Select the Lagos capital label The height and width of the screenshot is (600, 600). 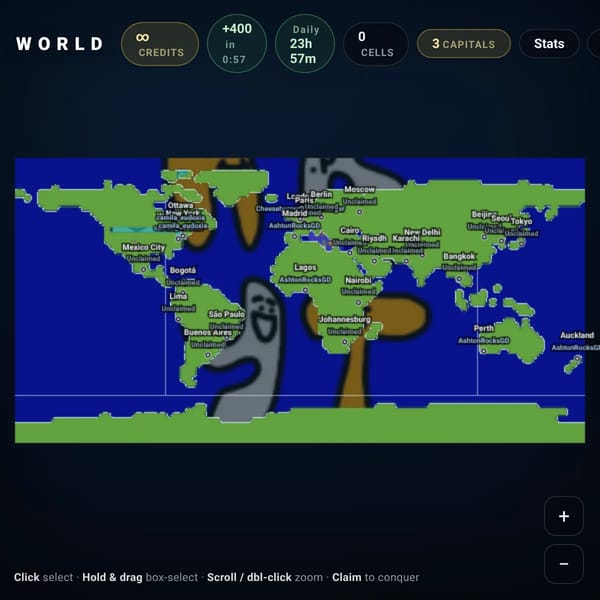pyautogui.click(x=305, y=267)
